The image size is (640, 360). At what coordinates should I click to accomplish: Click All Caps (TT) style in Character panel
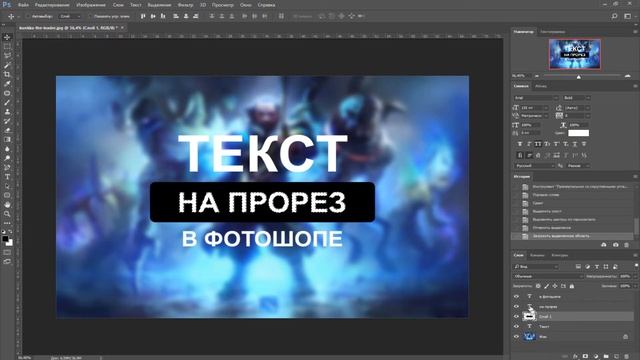[x=538, y=144]
